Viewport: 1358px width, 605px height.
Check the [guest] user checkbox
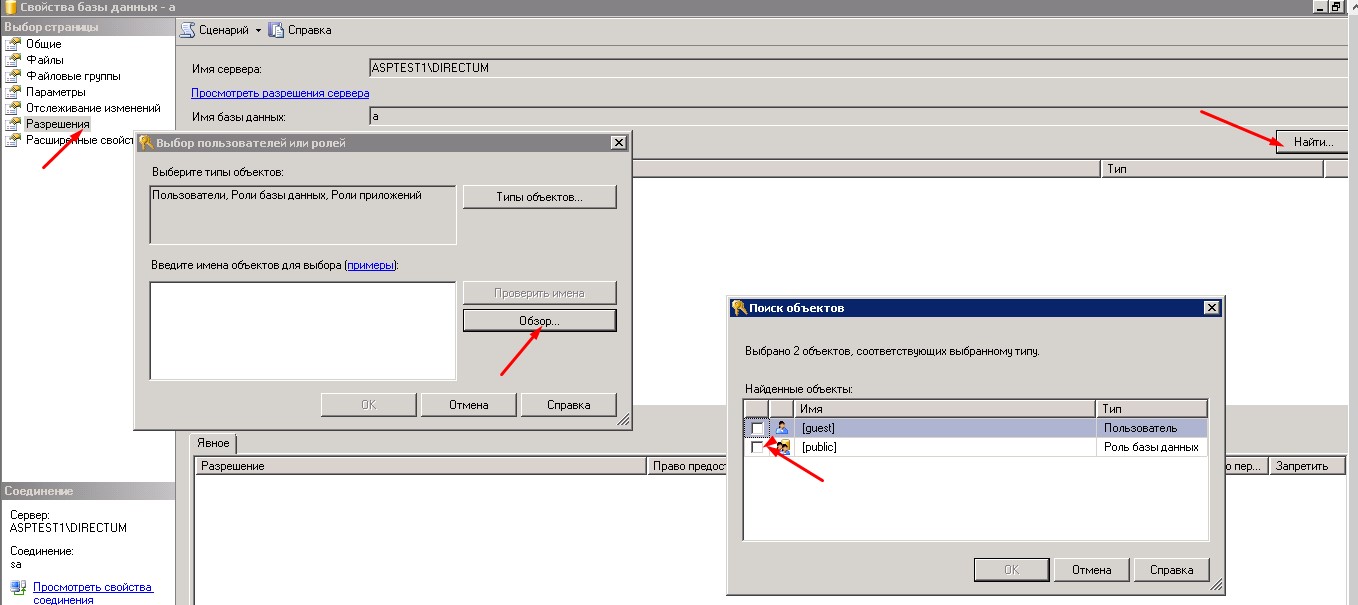757,428
